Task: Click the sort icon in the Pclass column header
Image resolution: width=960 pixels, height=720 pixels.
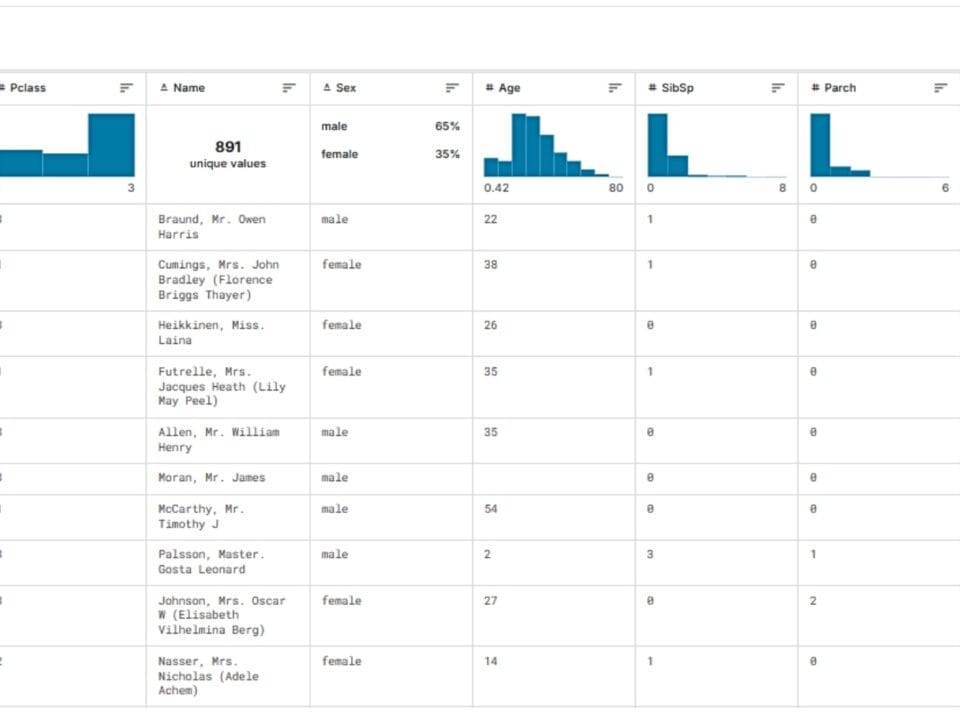Action: [126, 88]
